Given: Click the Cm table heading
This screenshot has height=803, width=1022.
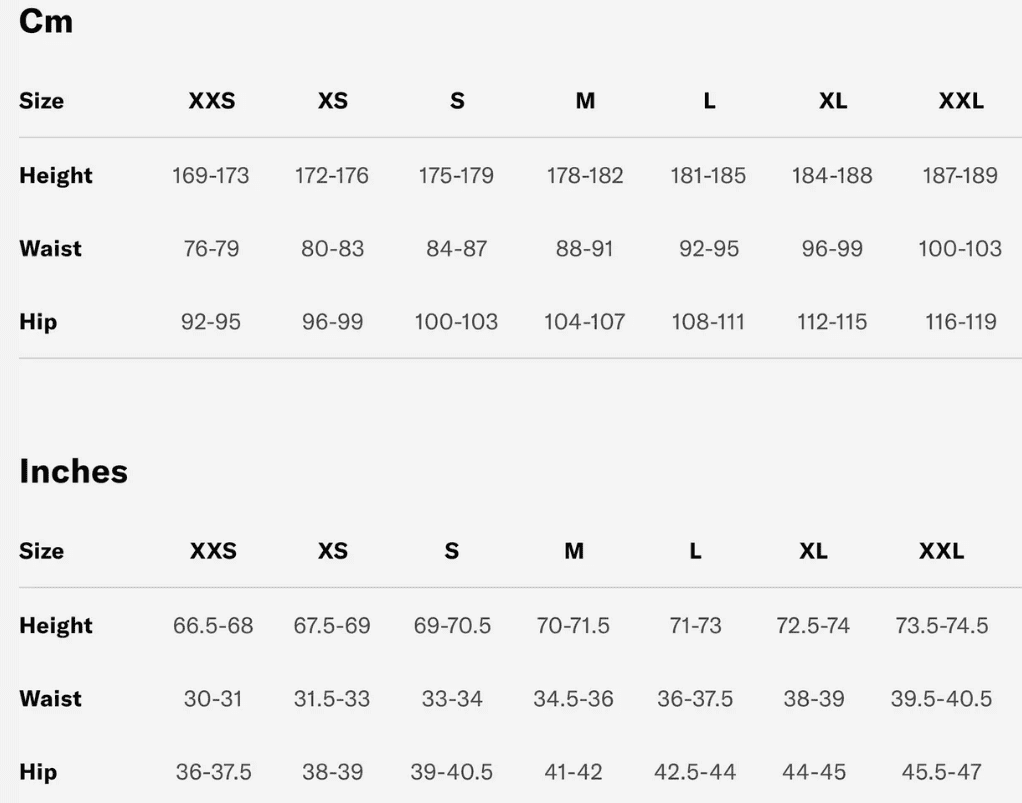Looking at the screenshot, I should 46,21.
